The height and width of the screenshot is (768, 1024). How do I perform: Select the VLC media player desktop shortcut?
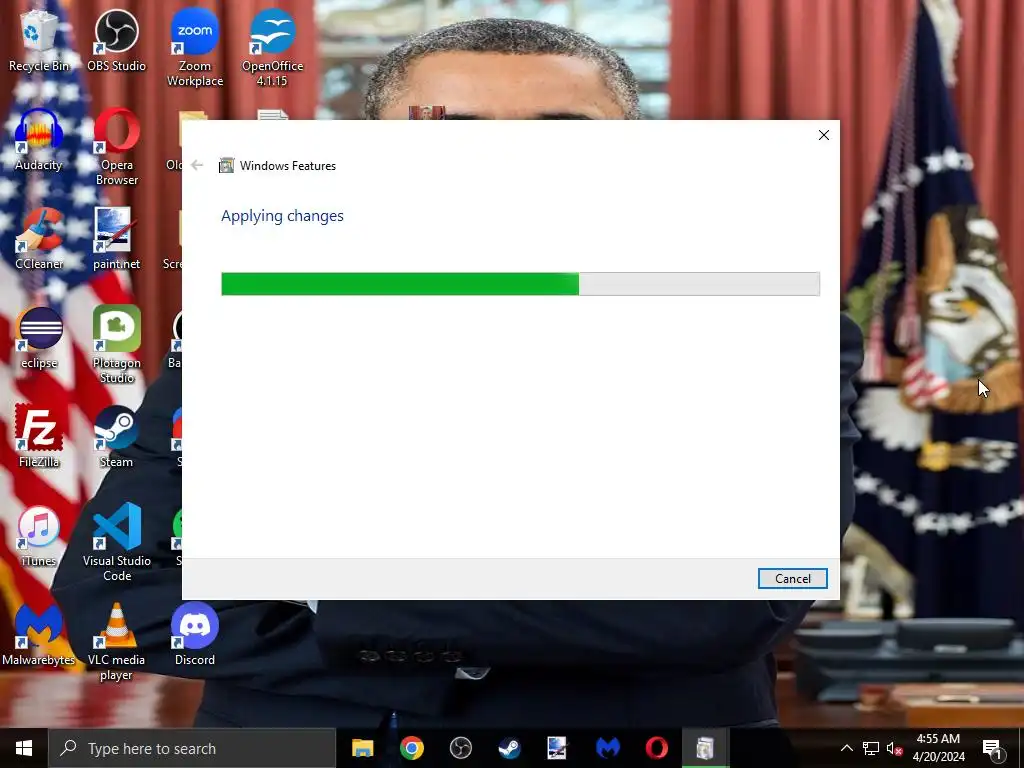(x=116, y=642)
